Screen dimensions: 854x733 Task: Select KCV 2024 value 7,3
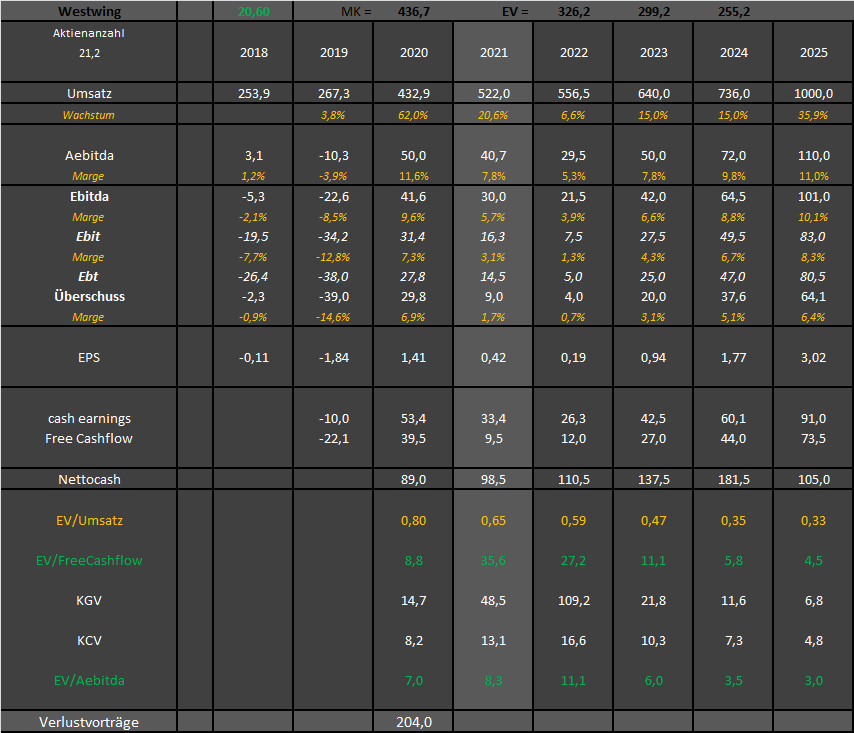point(733,640)
